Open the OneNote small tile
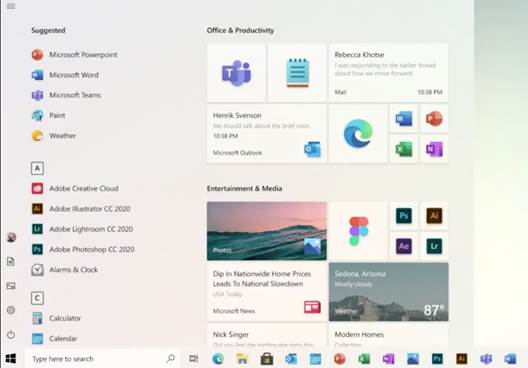Viewport: 528px width, 368px height. pyautogui.click(x=434, y=149)
